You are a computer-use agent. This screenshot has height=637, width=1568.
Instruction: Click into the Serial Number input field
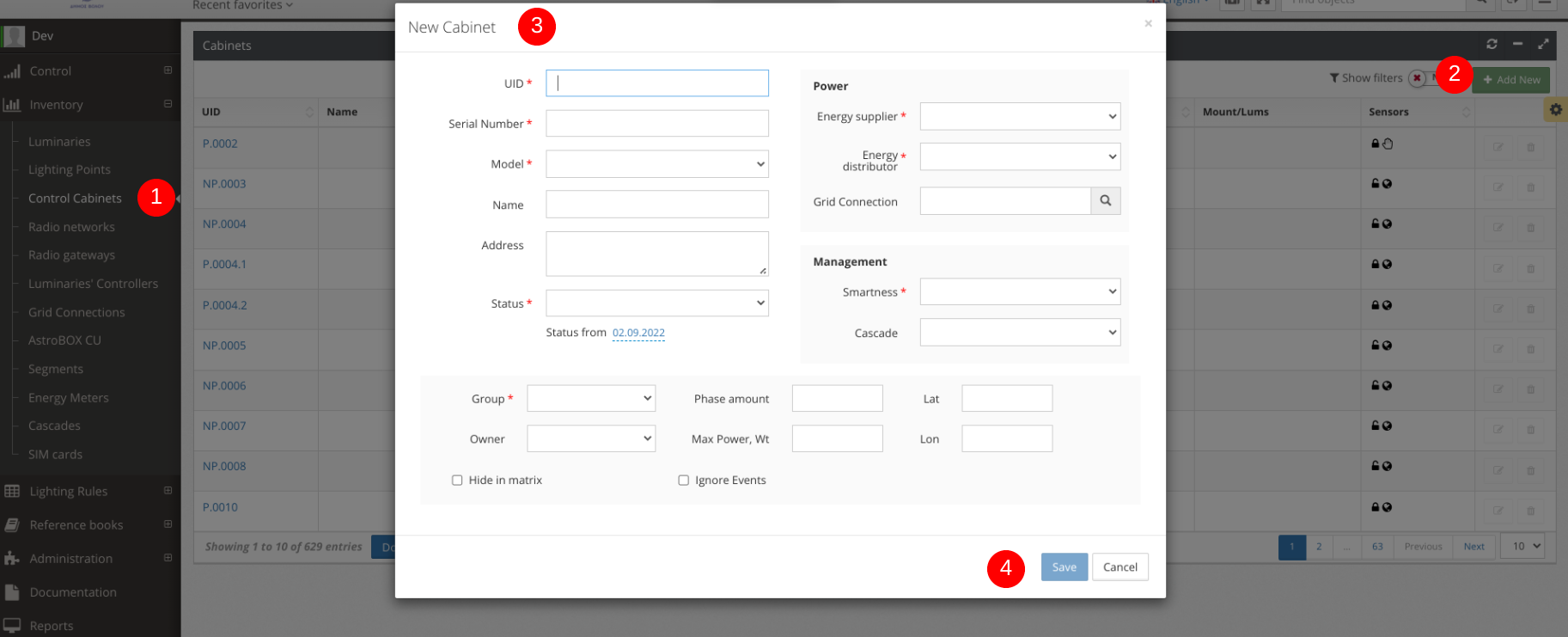(656, 124)
